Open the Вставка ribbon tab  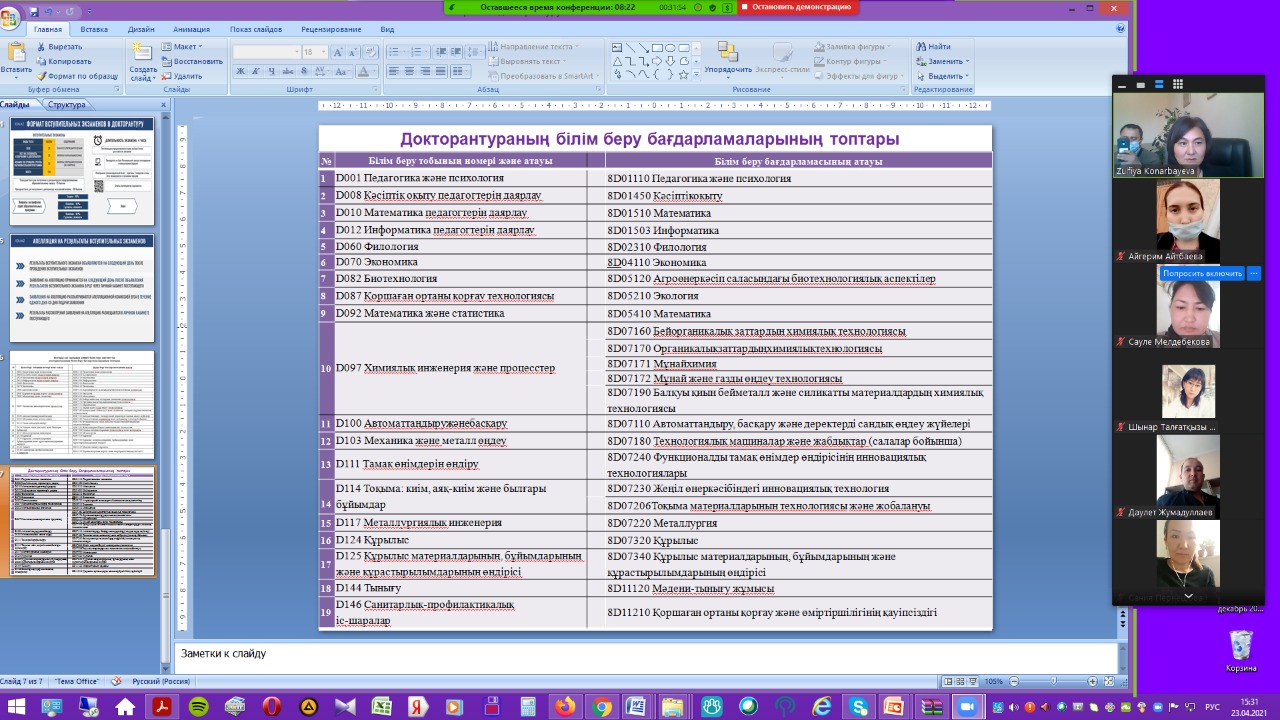coord(94,29)
